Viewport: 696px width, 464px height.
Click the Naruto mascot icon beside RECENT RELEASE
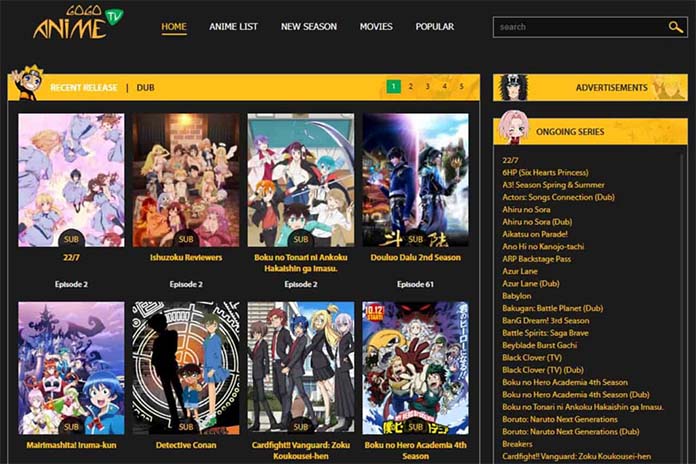coord(28,83)
